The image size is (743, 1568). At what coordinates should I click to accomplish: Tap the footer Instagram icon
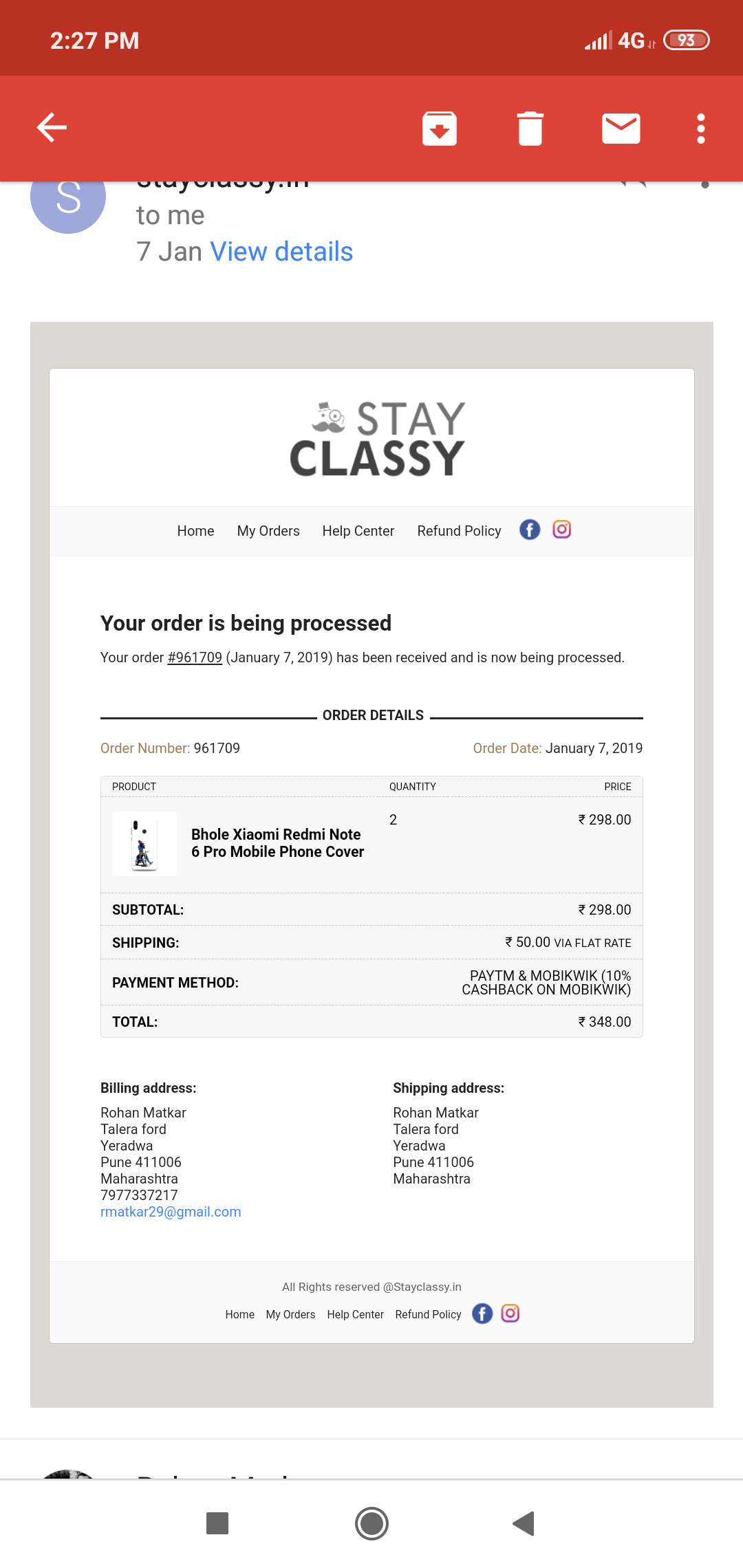(510, 1314)
